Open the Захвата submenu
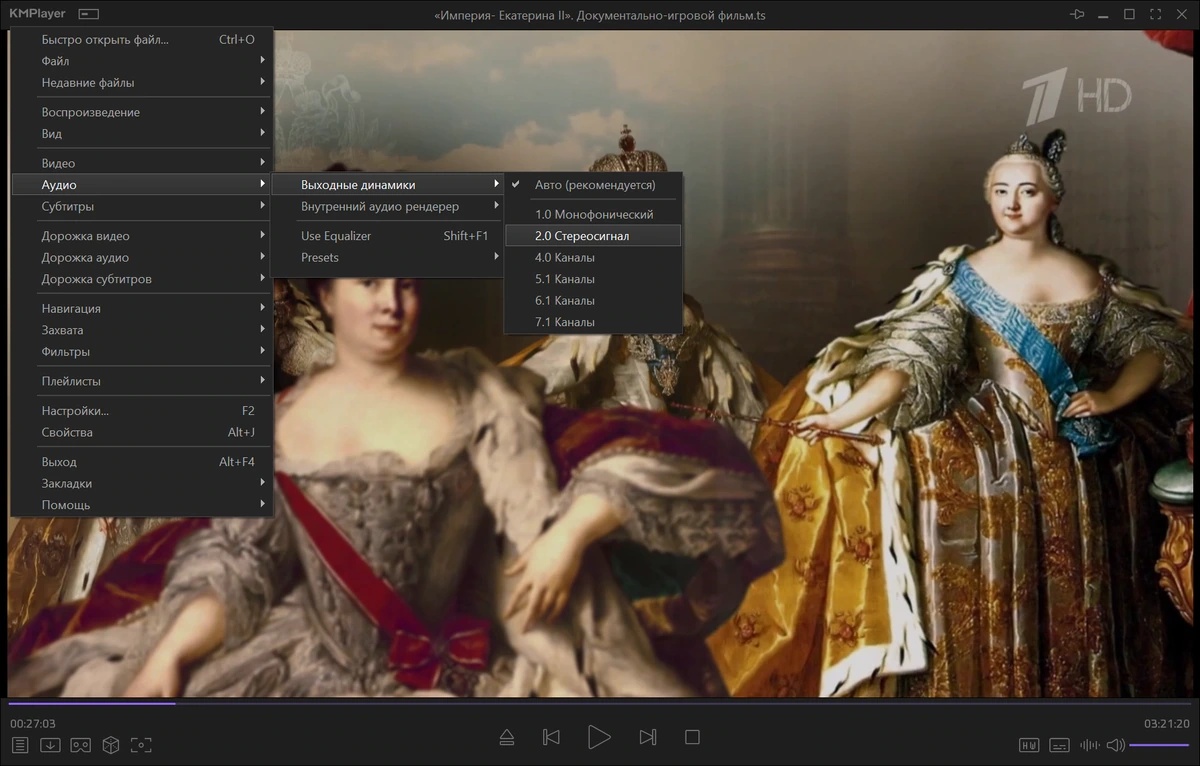Screen dimensions: 1200x766 (x=141, y=330)
